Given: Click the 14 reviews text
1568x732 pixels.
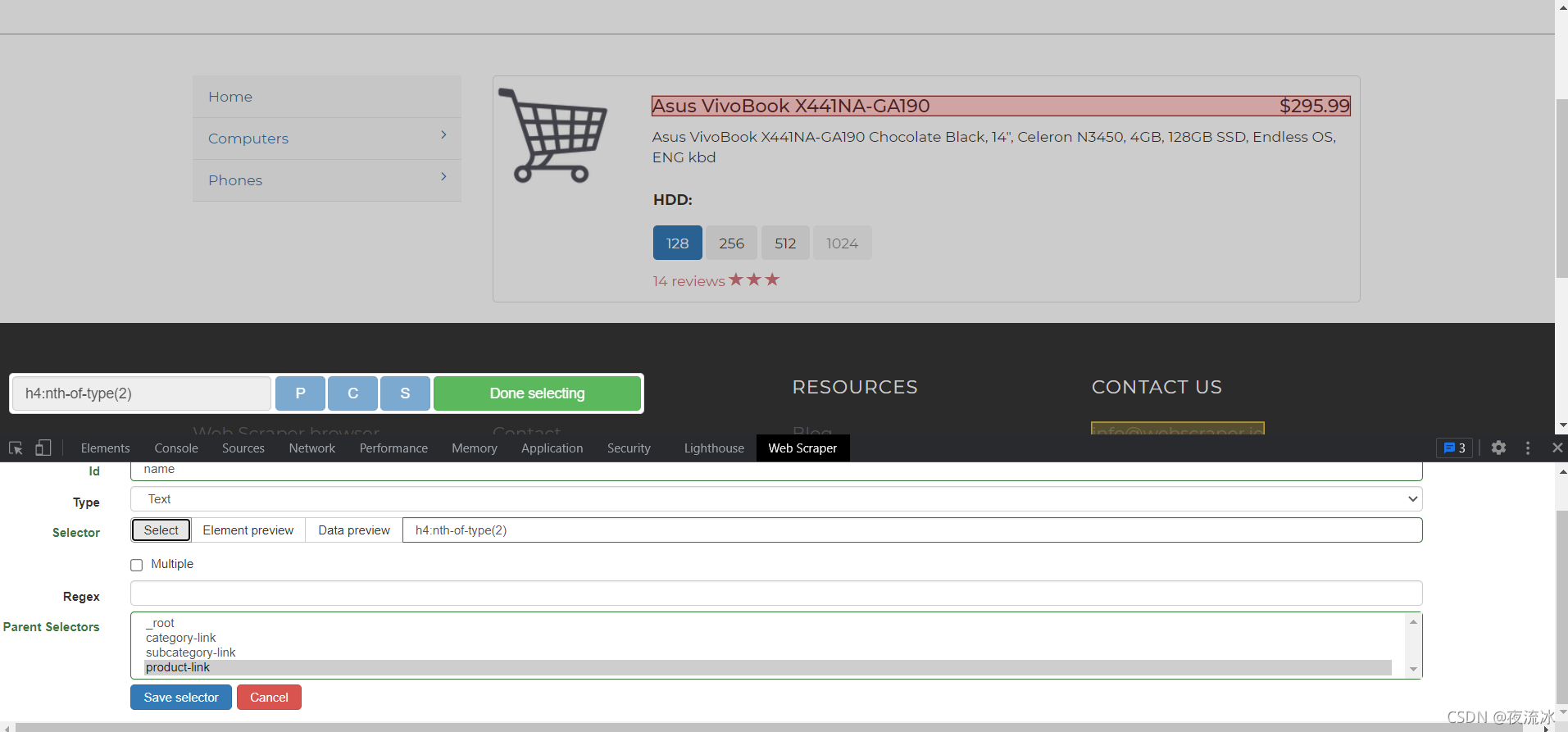Looking at the screenshot, I should pos(689,281).
